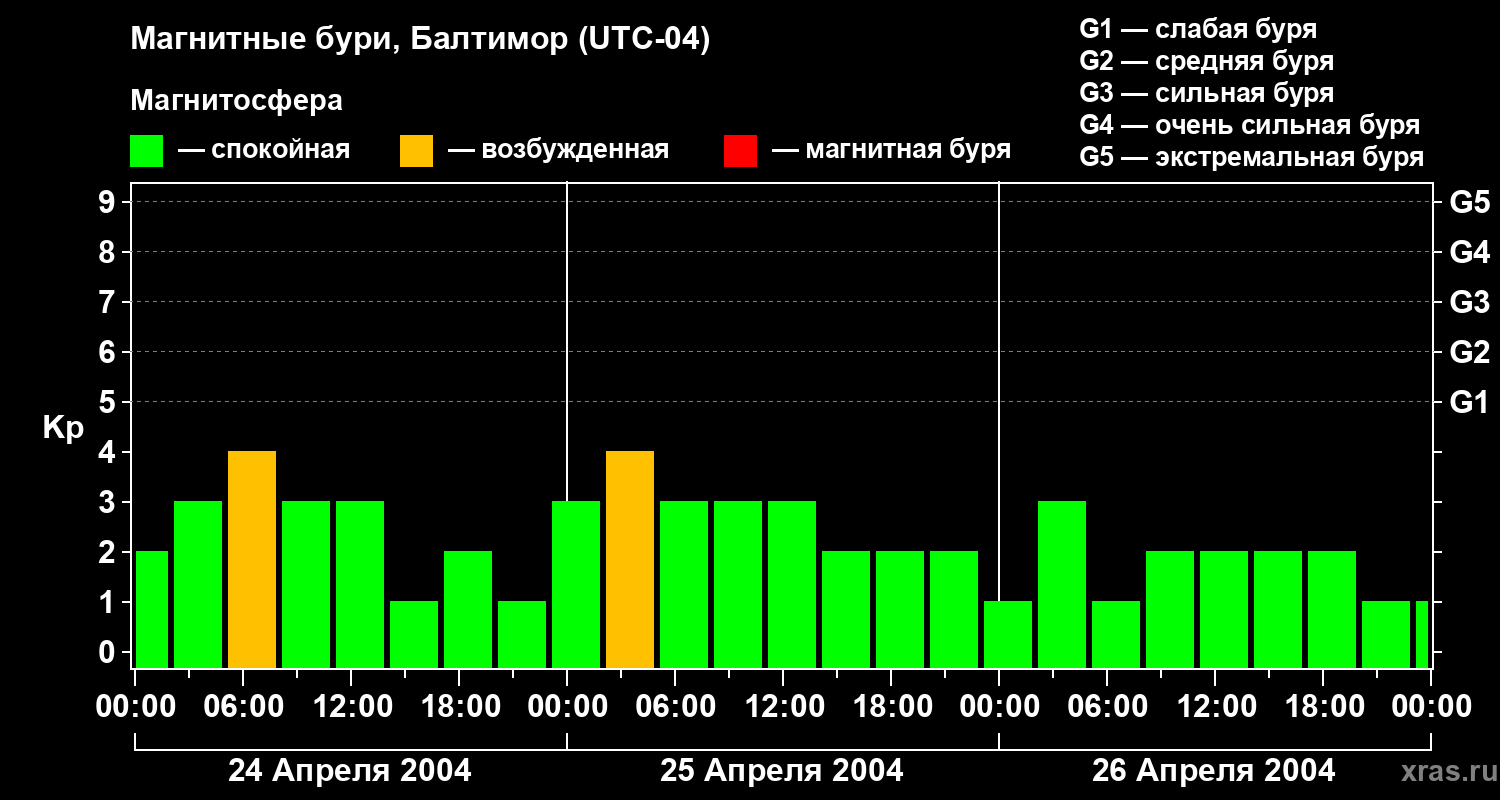1500x800 pixels.
Task: Select the 'G3 — сильная буря' legend line
Action: (1206, 93)
